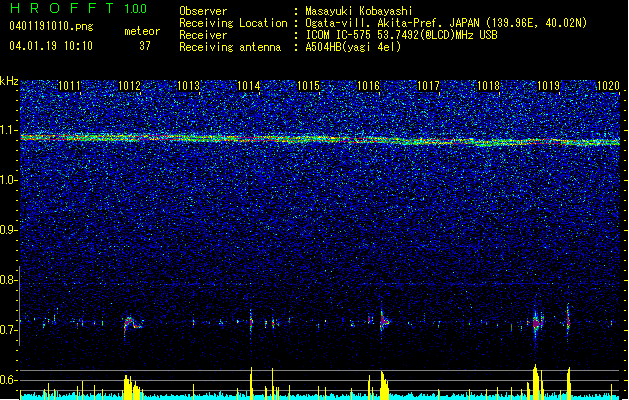Click the A504HB(yagi 4el) antenna text
Image resolution: width=629 pixels, height=400 pixels.
(x=353, y=47)
